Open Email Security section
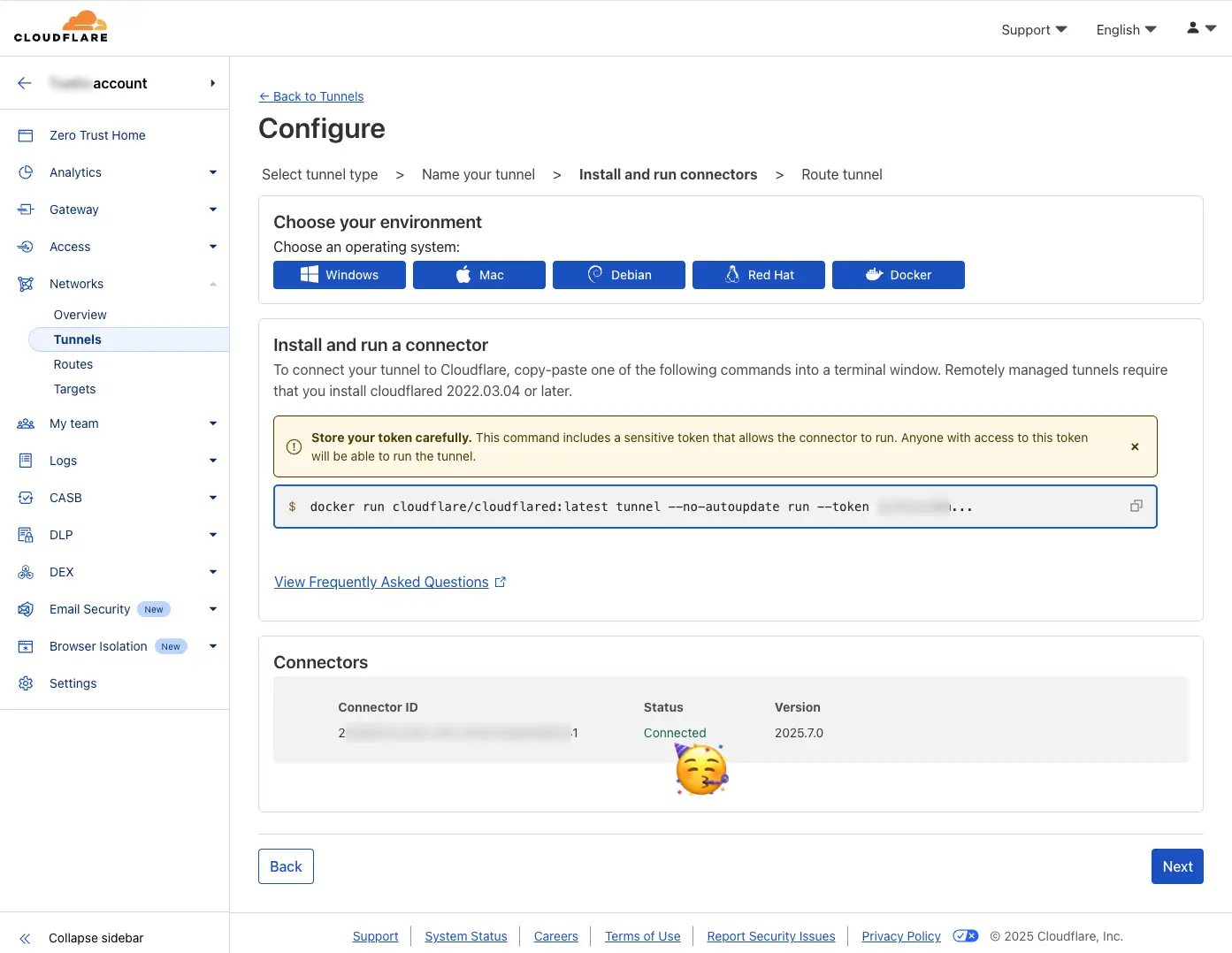This screenshot has width=1232, height=953. [x=89, y=609]
